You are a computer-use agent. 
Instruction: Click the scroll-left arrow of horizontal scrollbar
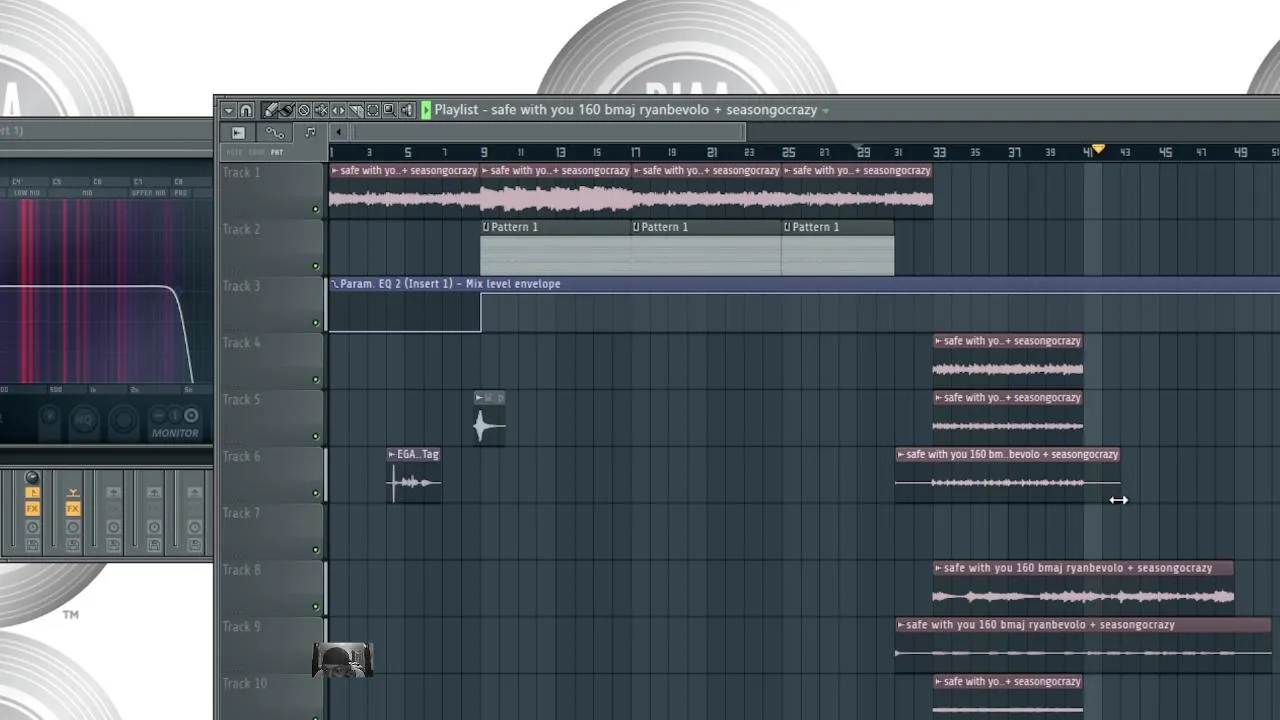coord(339,132)
